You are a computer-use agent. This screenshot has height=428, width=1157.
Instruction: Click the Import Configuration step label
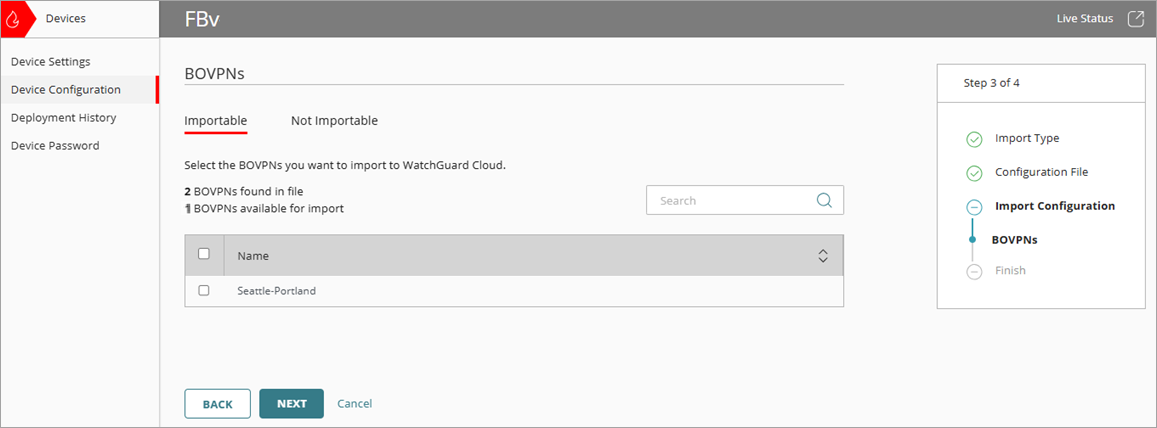tap(1055, 206)
